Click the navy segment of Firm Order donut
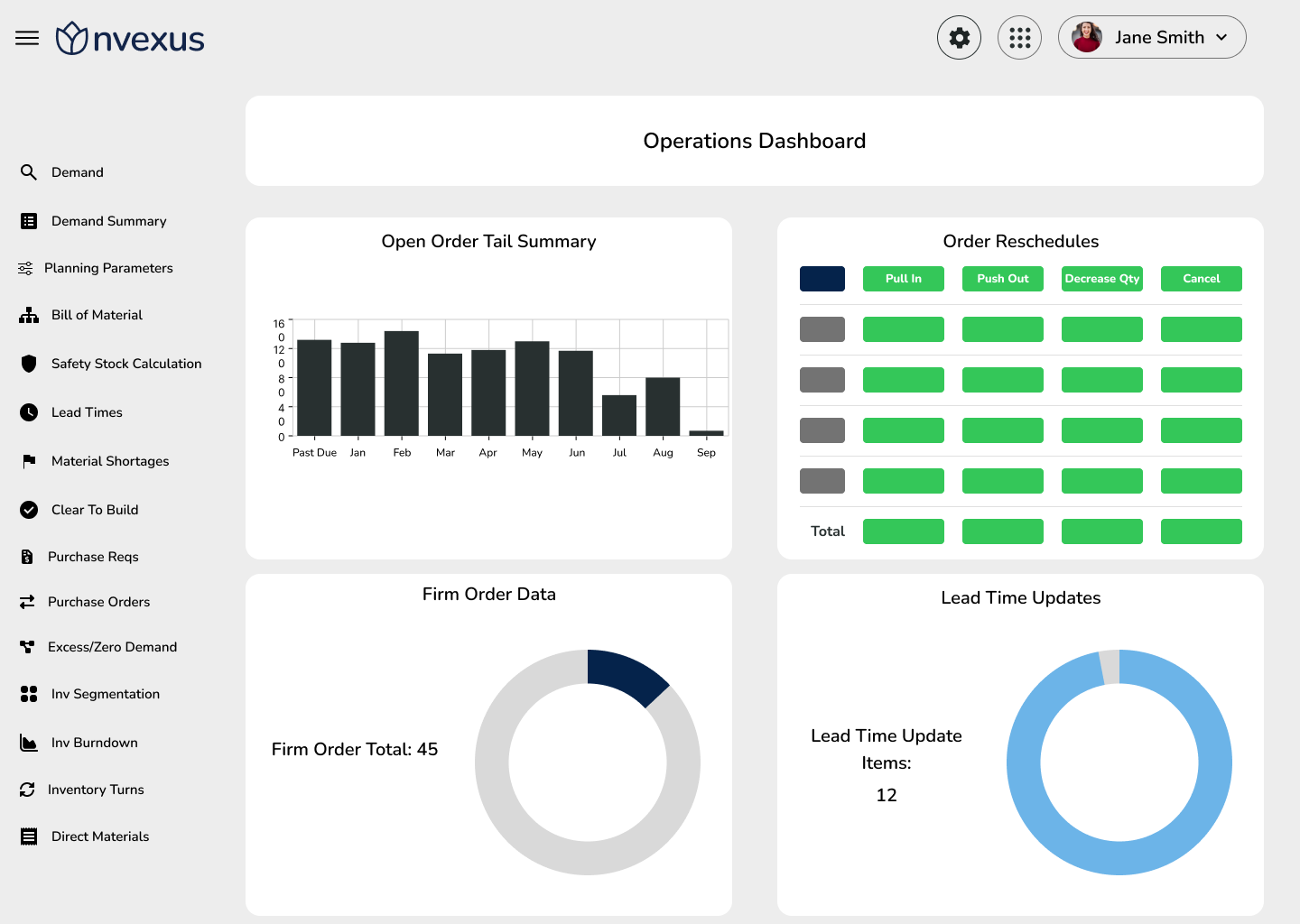The height and width of the screenshot is (924, 1300). tap(626, 676)
